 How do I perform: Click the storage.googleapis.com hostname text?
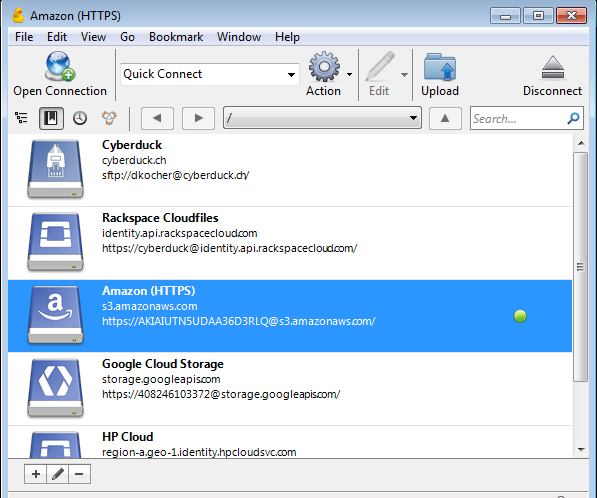click(x=161, y=379)
